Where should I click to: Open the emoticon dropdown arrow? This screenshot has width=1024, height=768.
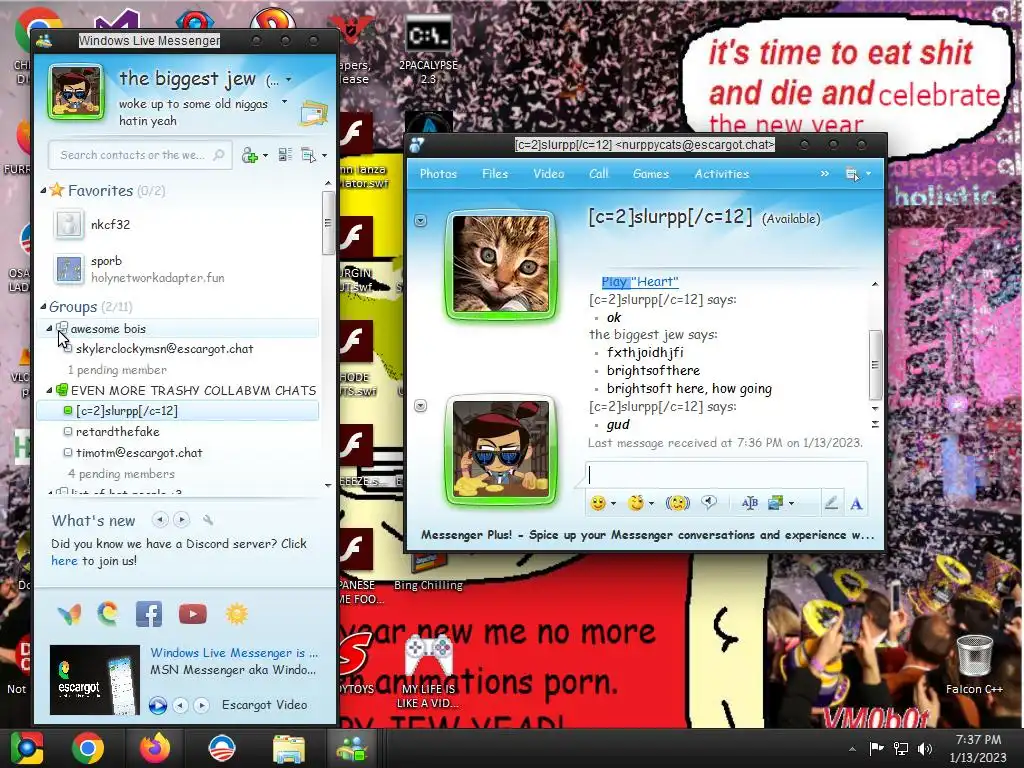613,504
